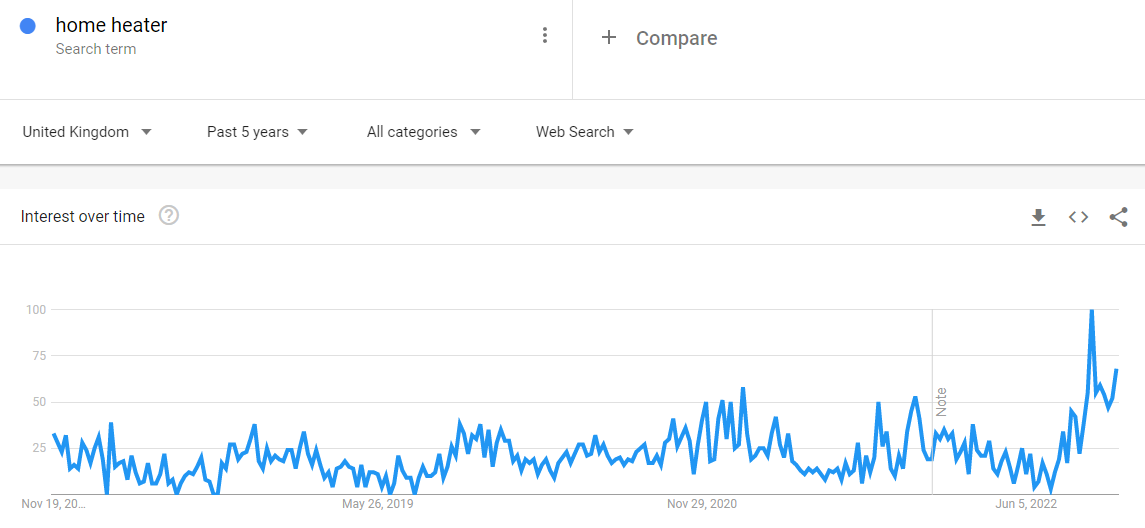Open the Web Search type dropdown
This screenshot has height=528, width=1145.
(x=584, y=132)
